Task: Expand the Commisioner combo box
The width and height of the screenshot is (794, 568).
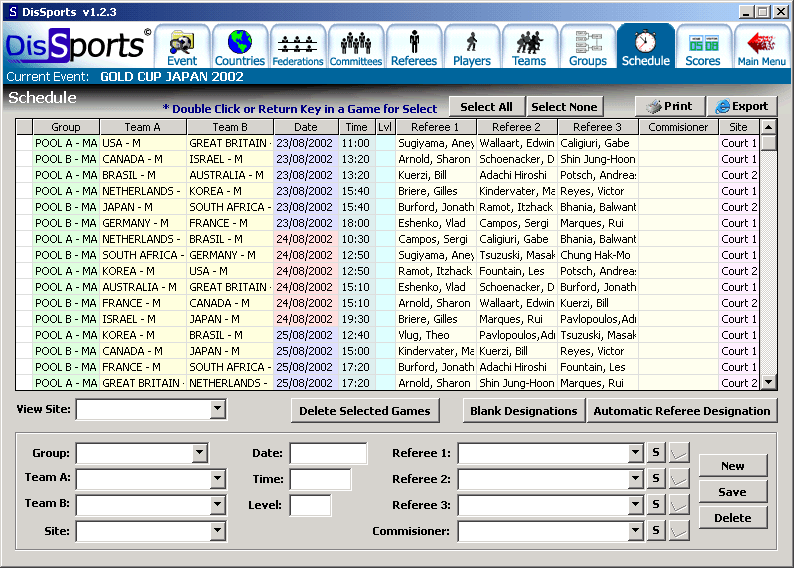Action: (x=636, y=531)
